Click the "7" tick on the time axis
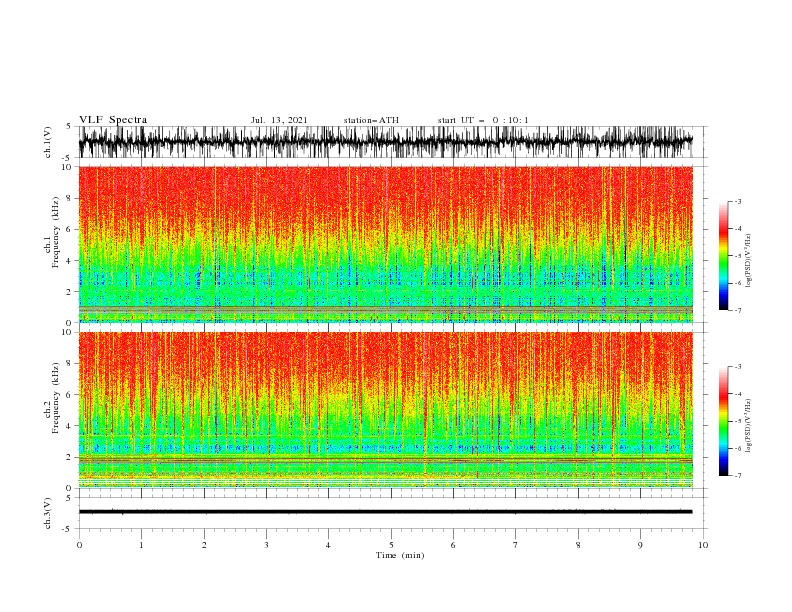 click(516, 545)
